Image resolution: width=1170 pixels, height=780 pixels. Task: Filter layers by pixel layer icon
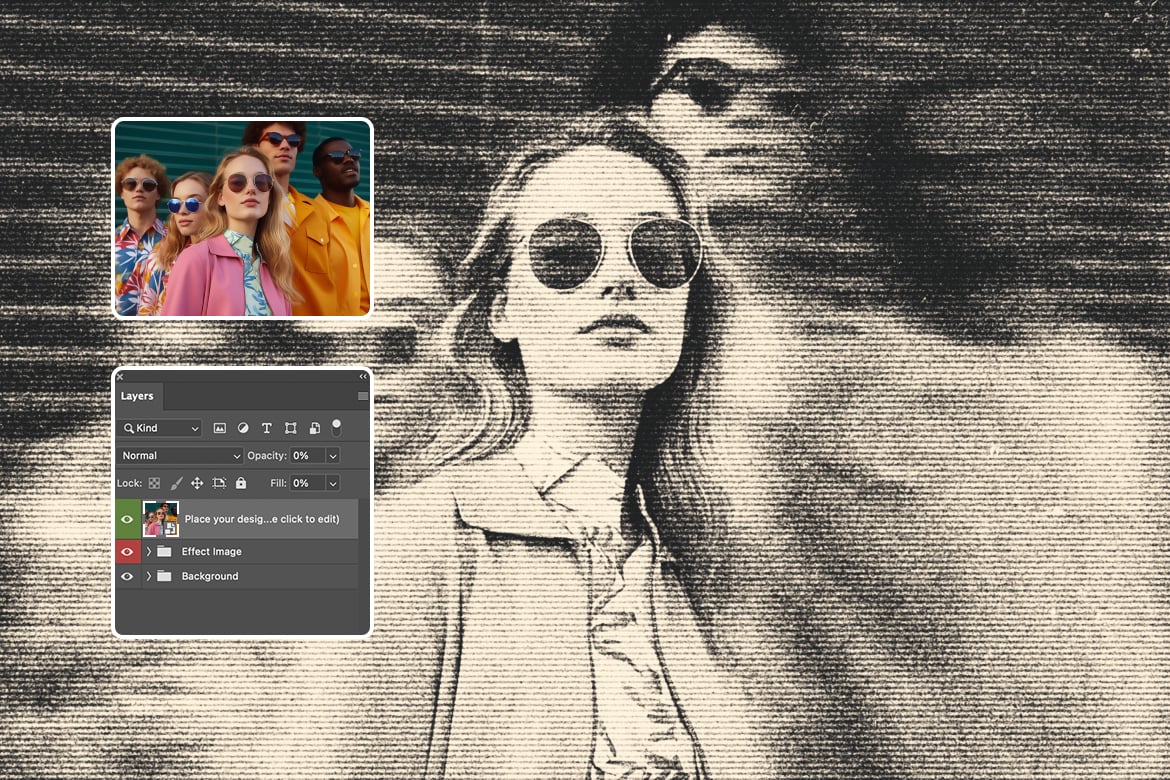pyautogui.click(x=219, y=428)
